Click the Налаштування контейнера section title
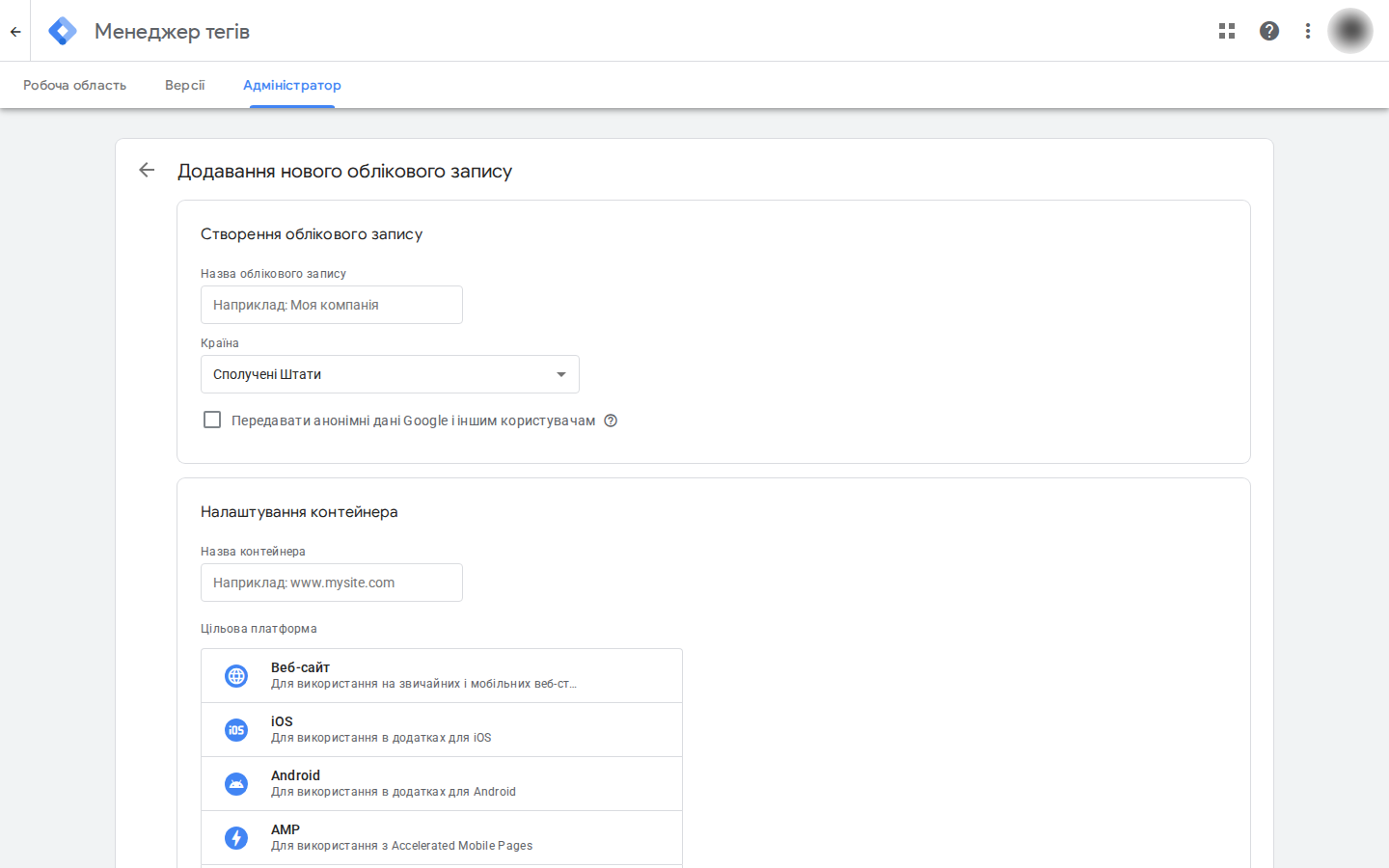Image resolution: width=1389 pixels, height=868 pixels. coord(299,512)
